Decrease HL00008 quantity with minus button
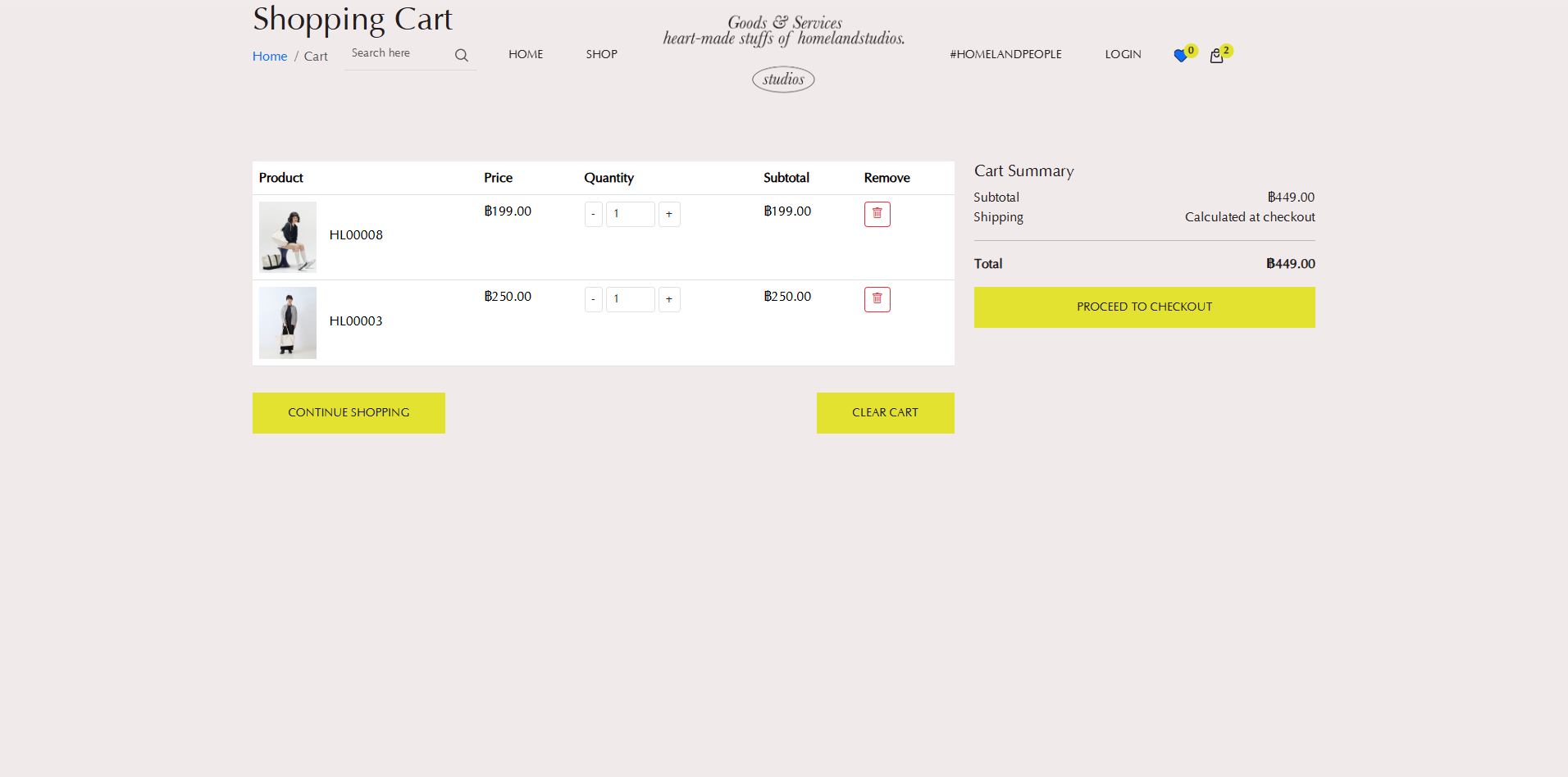The image size is (1568, 777). click(x=593, y=214)
